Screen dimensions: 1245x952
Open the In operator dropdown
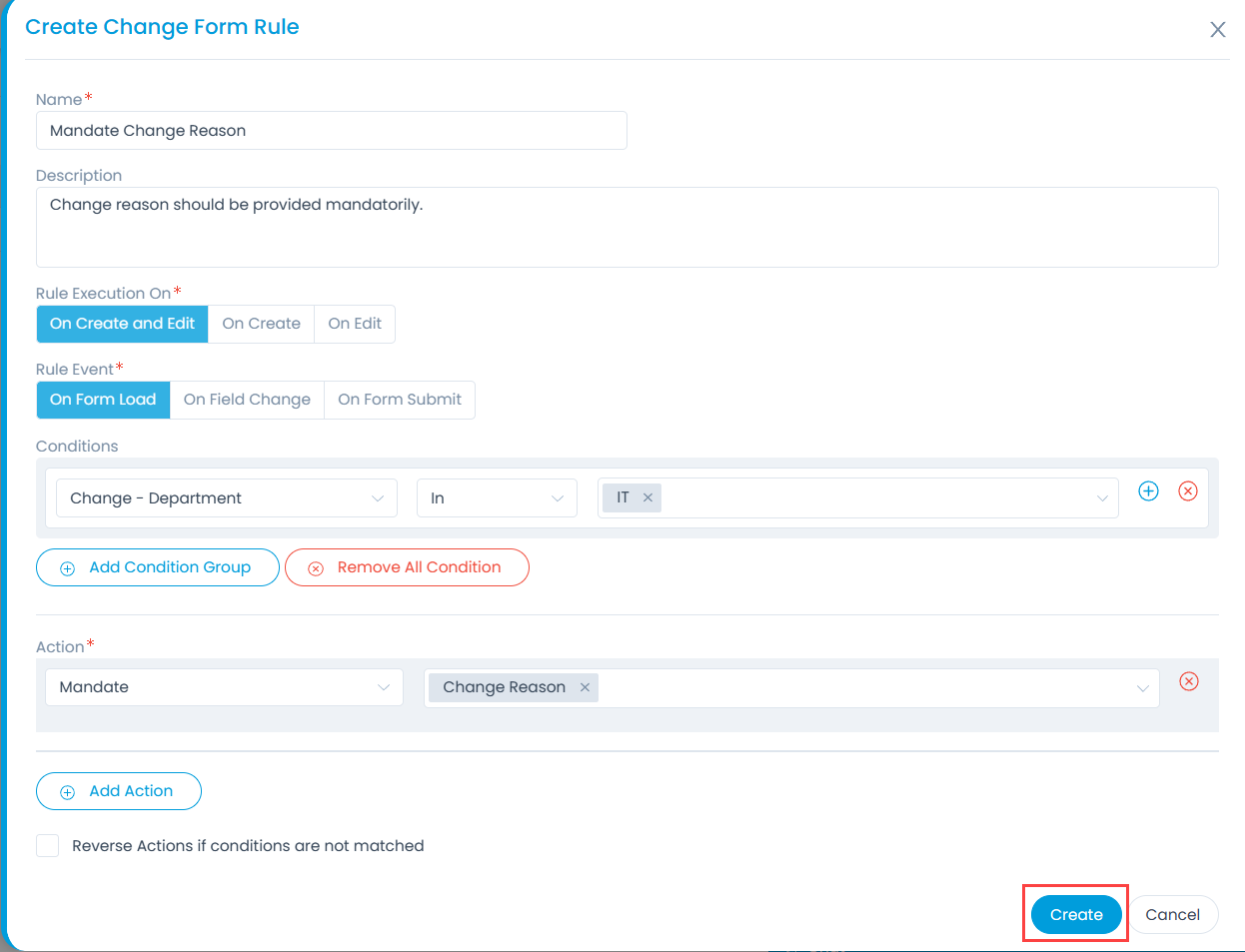tap(497, 497)
